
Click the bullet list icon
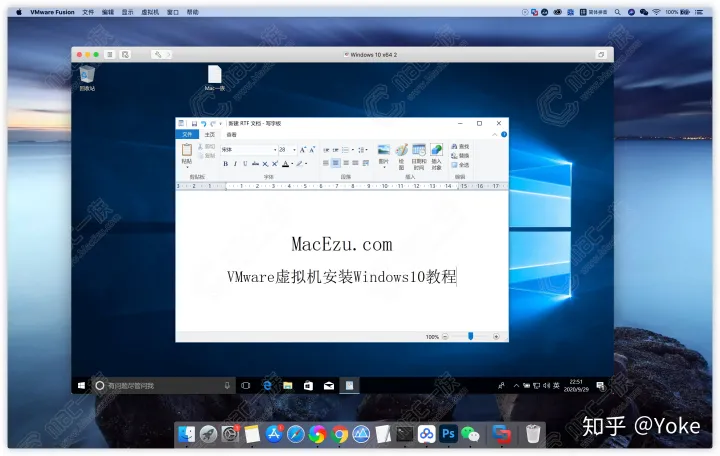[345, 150]
